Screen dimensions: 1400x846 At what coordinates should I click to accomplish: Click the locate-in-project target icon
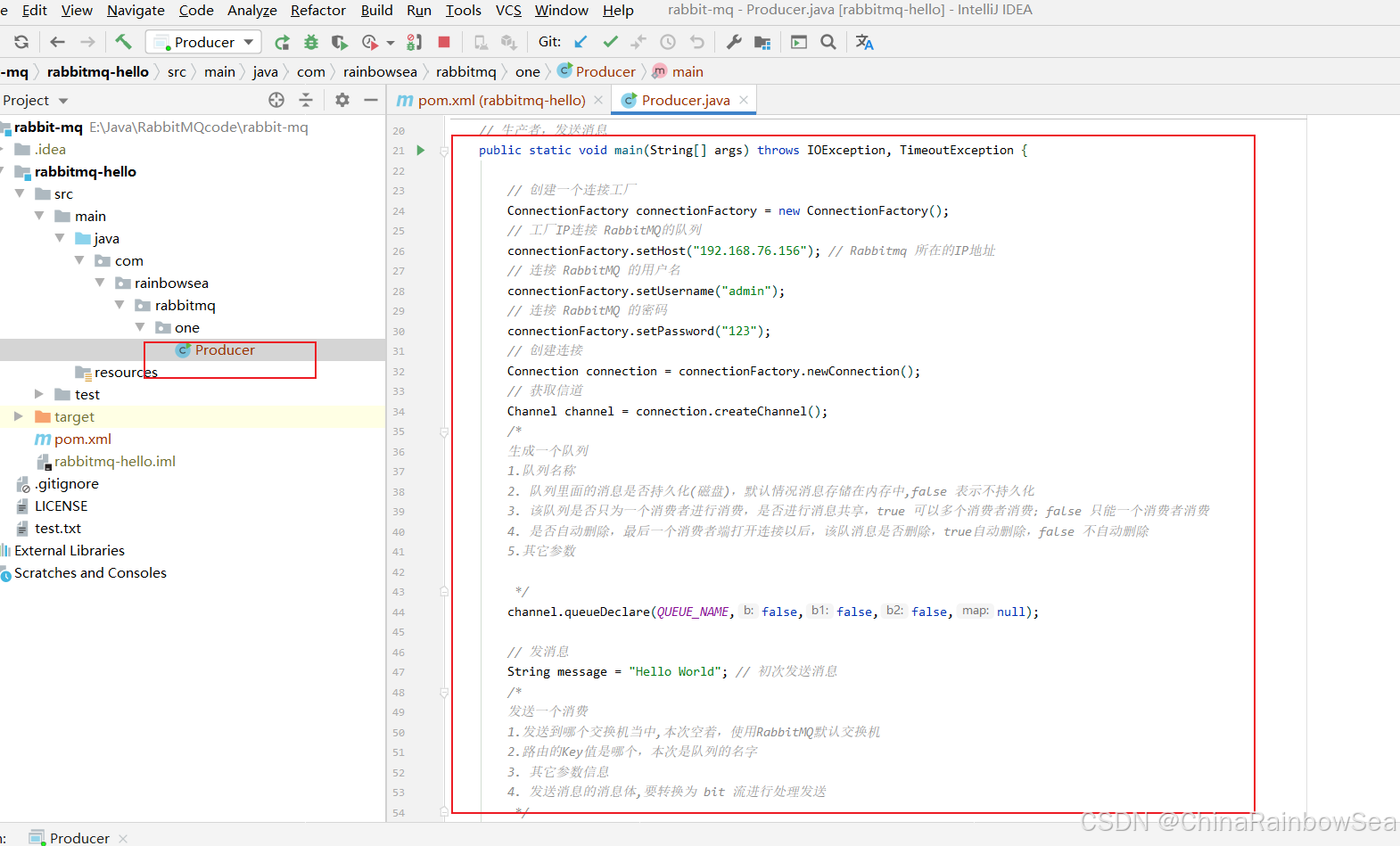click(x=276, y=100)
